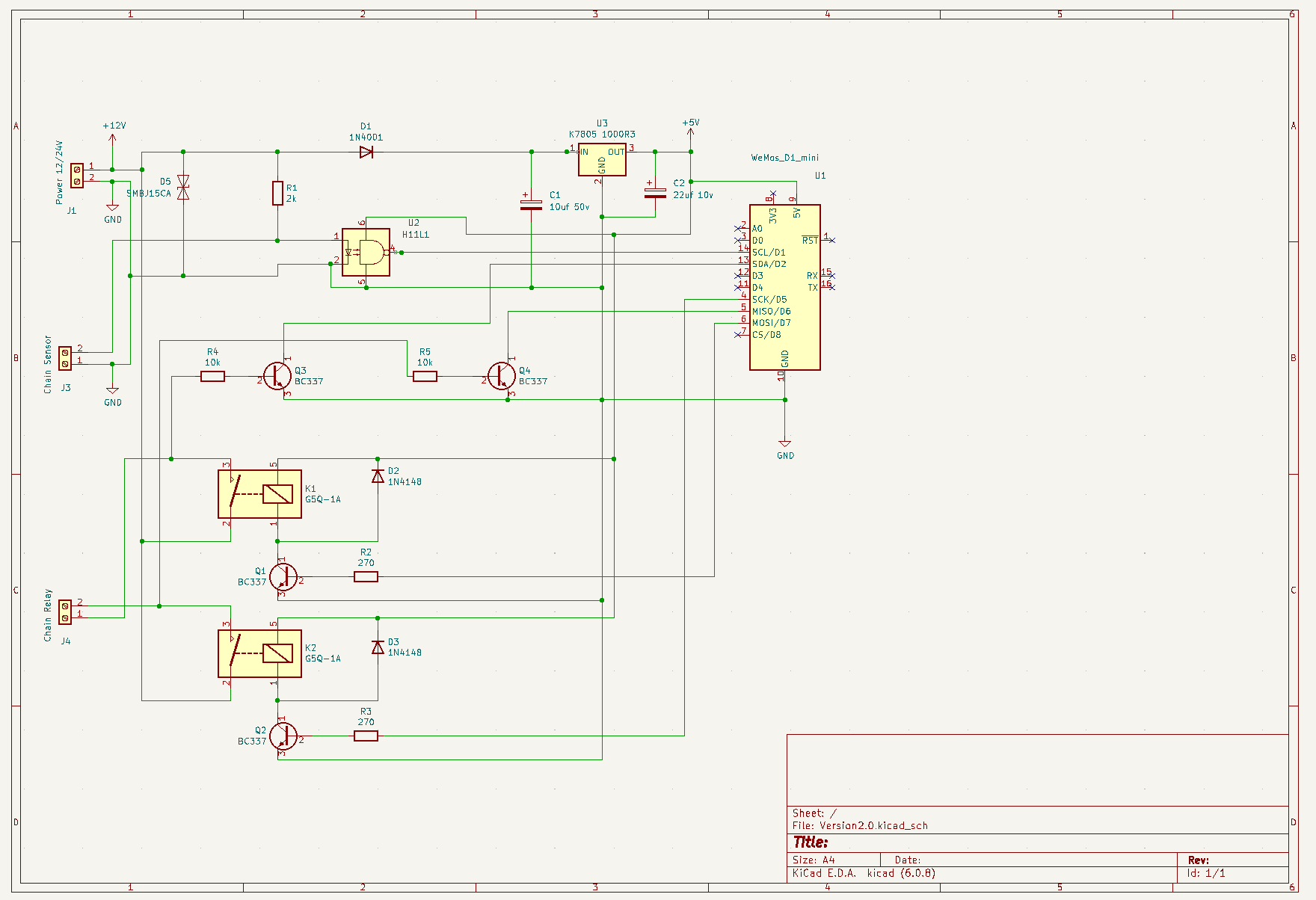Click the SDA/D2 pin label

[x=769, y=264]
